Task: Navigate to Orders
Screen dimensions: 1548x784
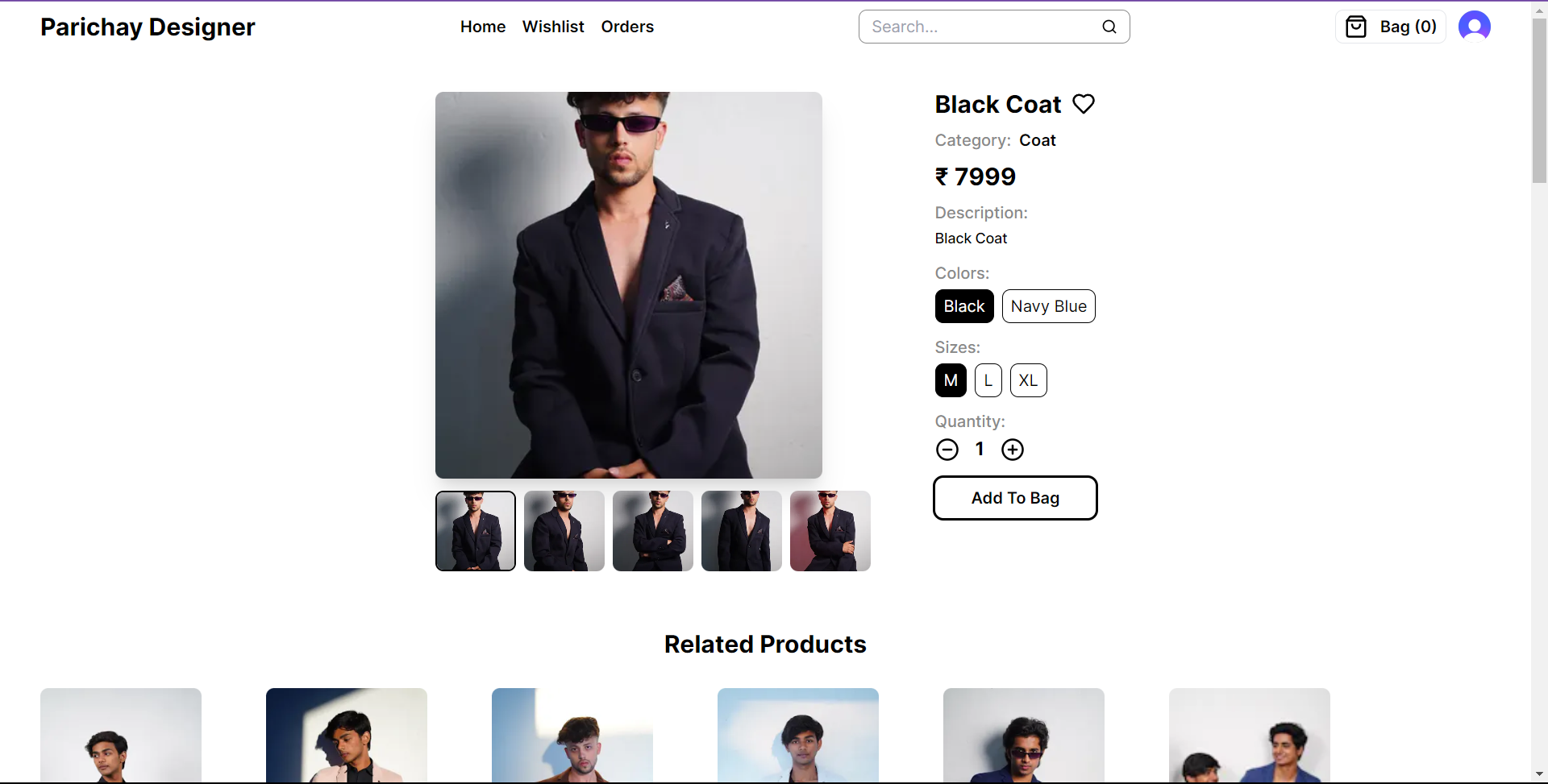Action: coord(627,27)
